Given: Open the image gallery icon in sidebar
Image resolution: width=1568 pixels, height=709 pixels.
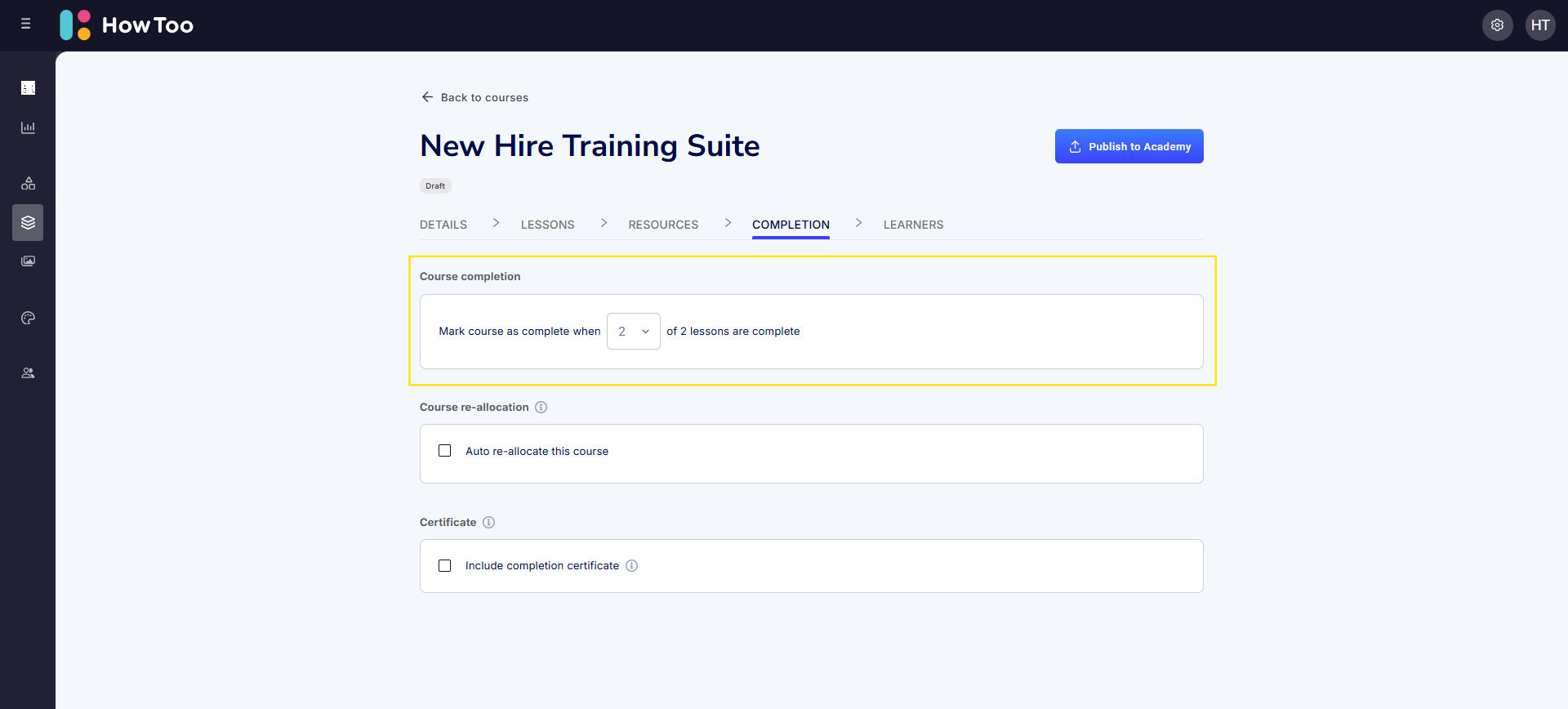Looking at the screenshot, I should pyautogui.click(x=28, y=261).
